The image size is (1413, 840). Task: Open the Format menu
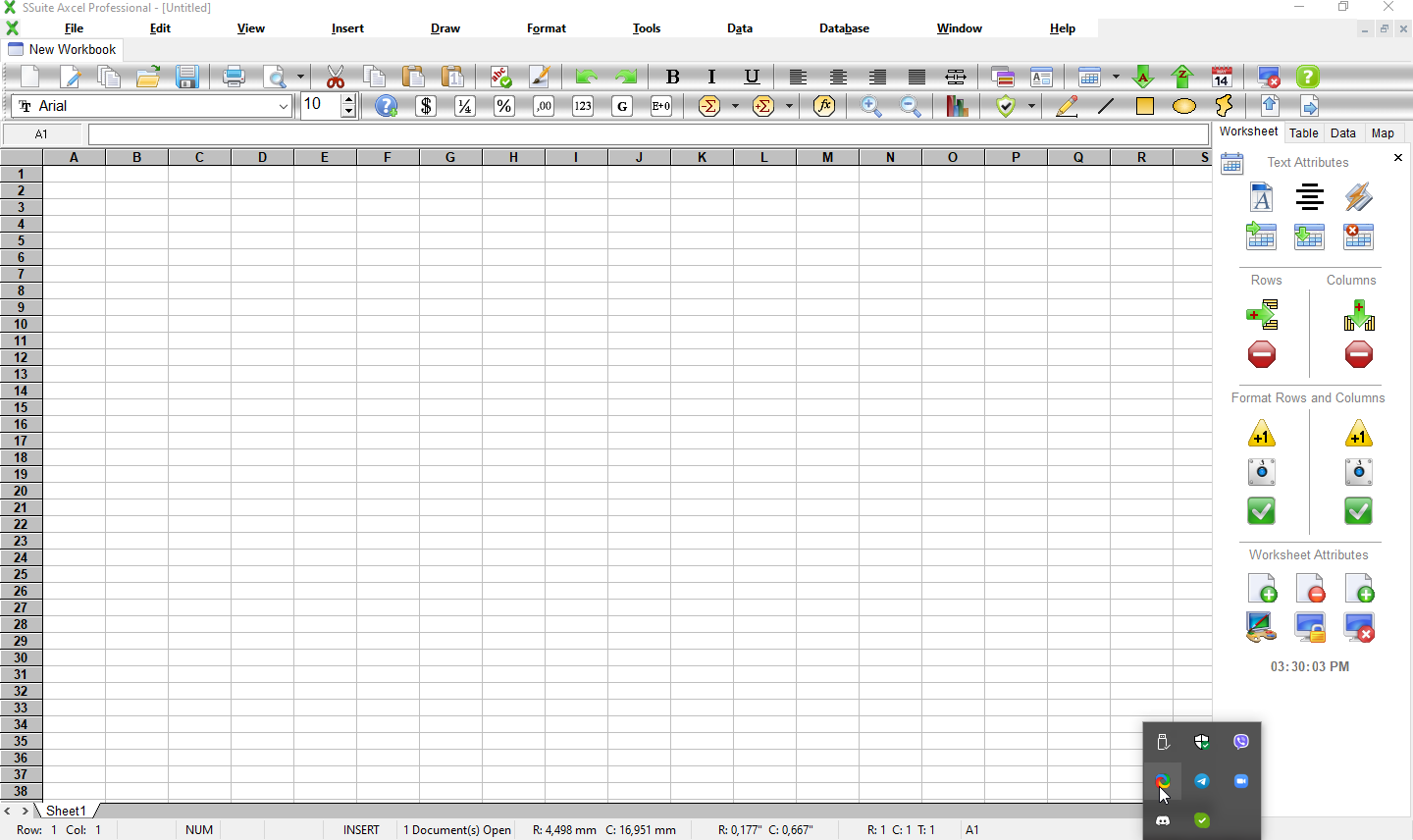[x=546, y=28]
